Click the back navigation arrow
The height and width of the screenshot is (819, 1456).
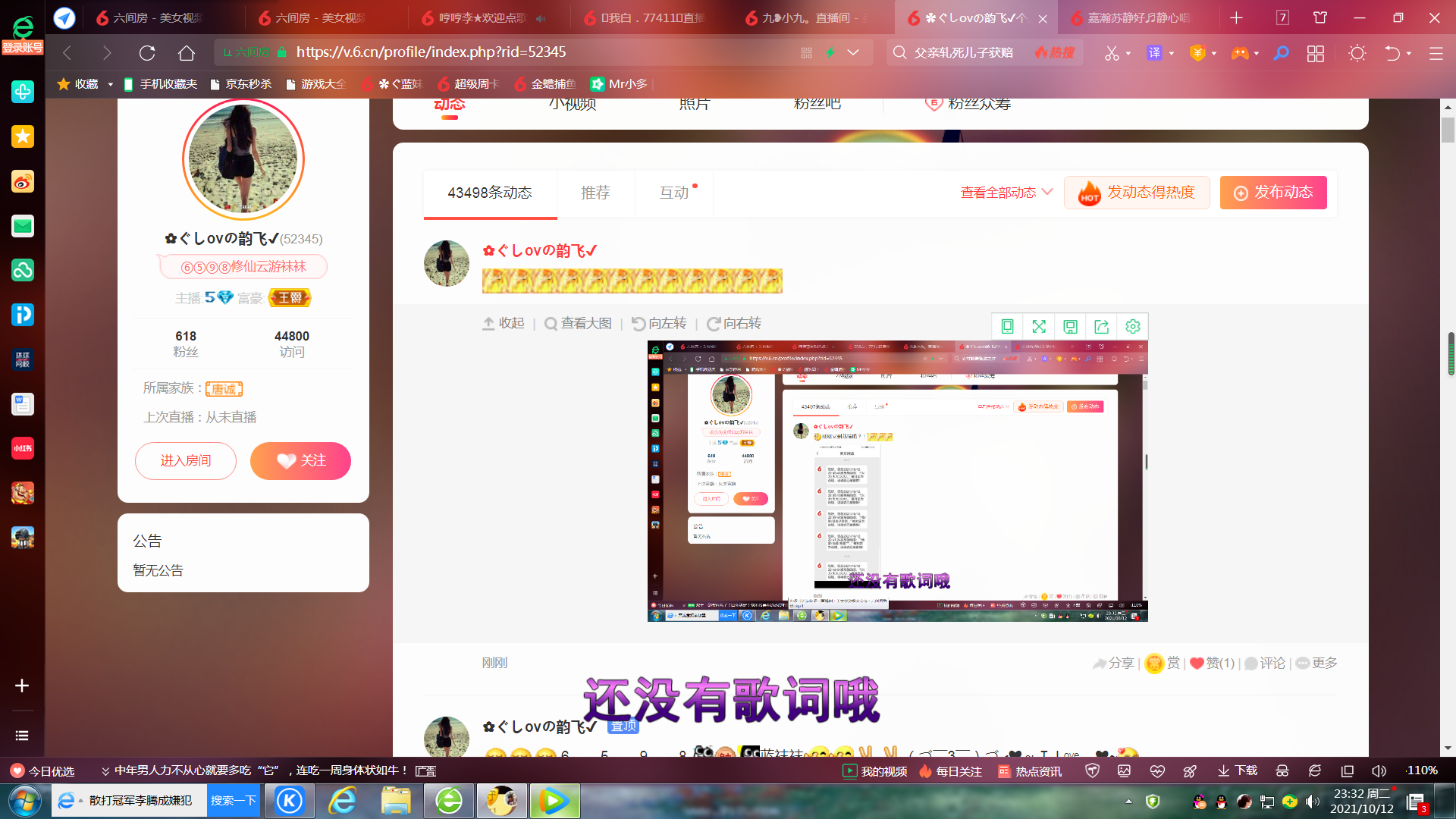coord(67,52)
